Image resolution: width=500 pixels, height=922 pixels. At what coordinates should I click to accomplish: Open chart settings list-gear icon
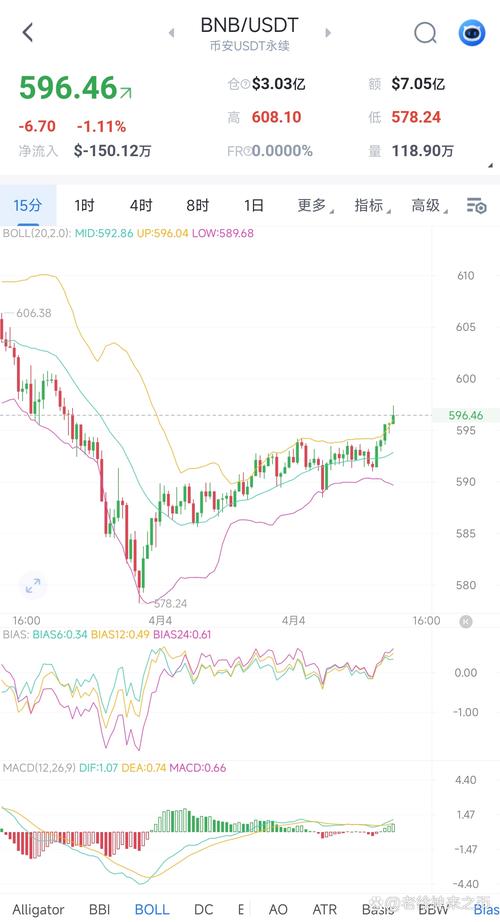[x=476, y=206]
